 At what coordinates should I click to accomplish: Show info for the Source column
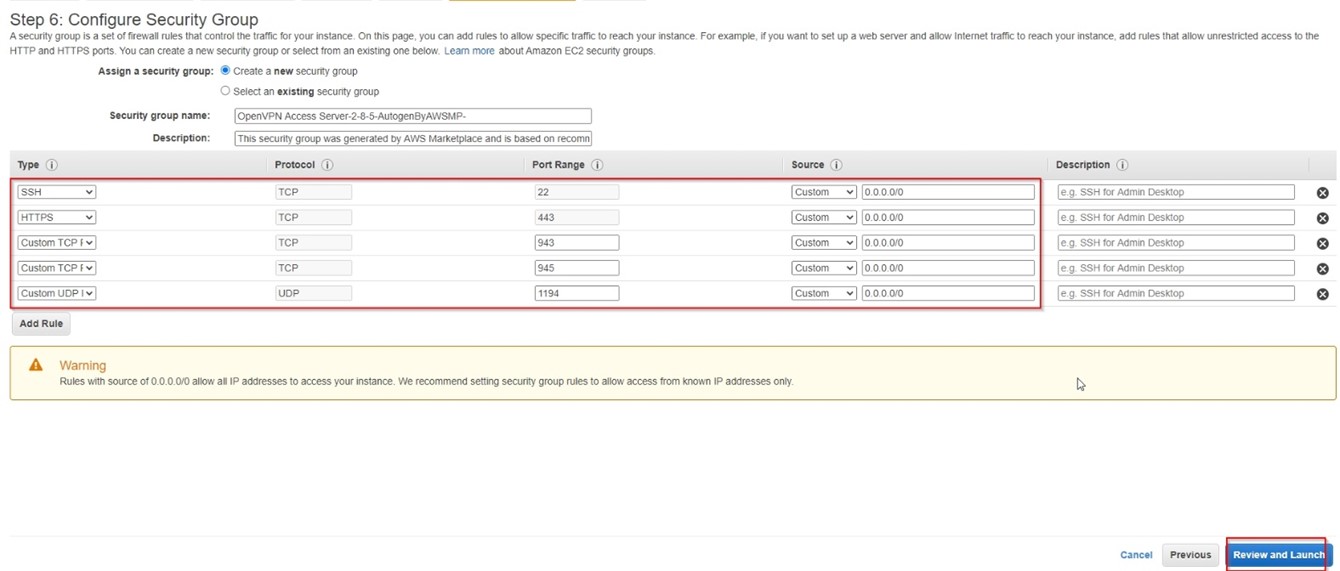[x=836, y=165]
